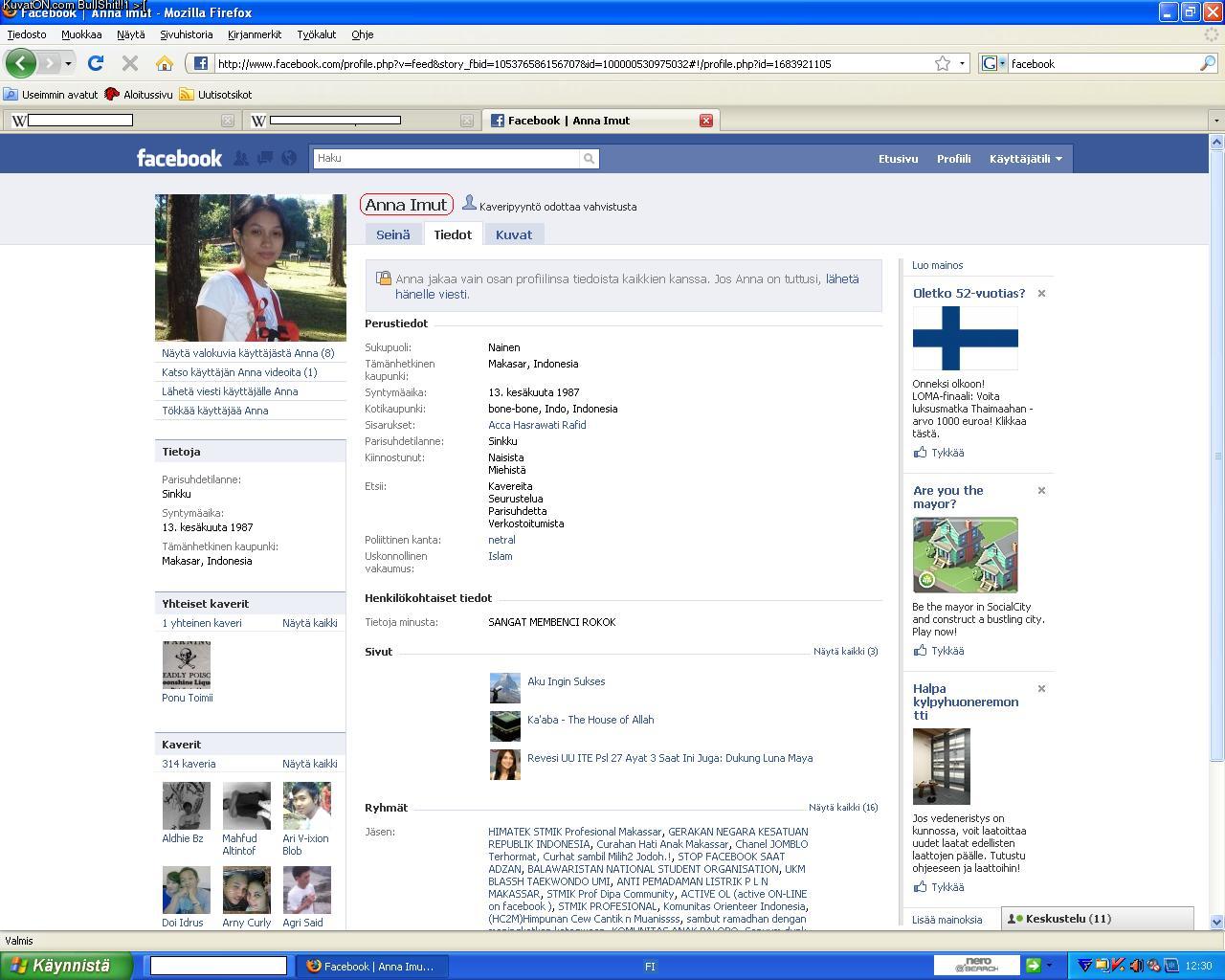Click the Facebook Haku search field
Image resolution: width=1225 pixels, height=980 pixels.
click(x=446, y=159)
